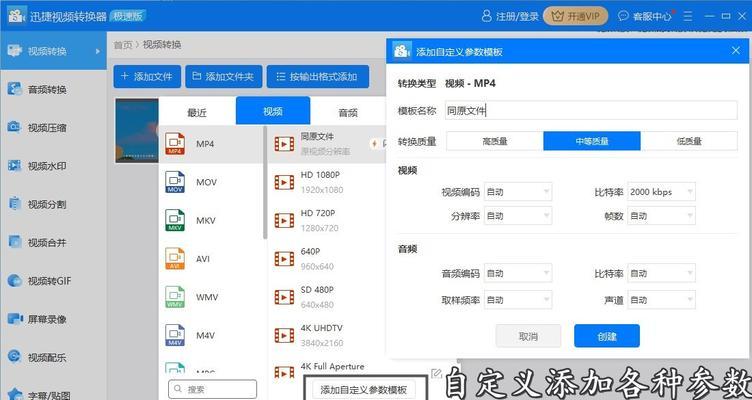Click 视频转换 in the breadcrumb
The height and width of the screenshot is (400, 752).
pyautogui.click(x=162, y=45)
